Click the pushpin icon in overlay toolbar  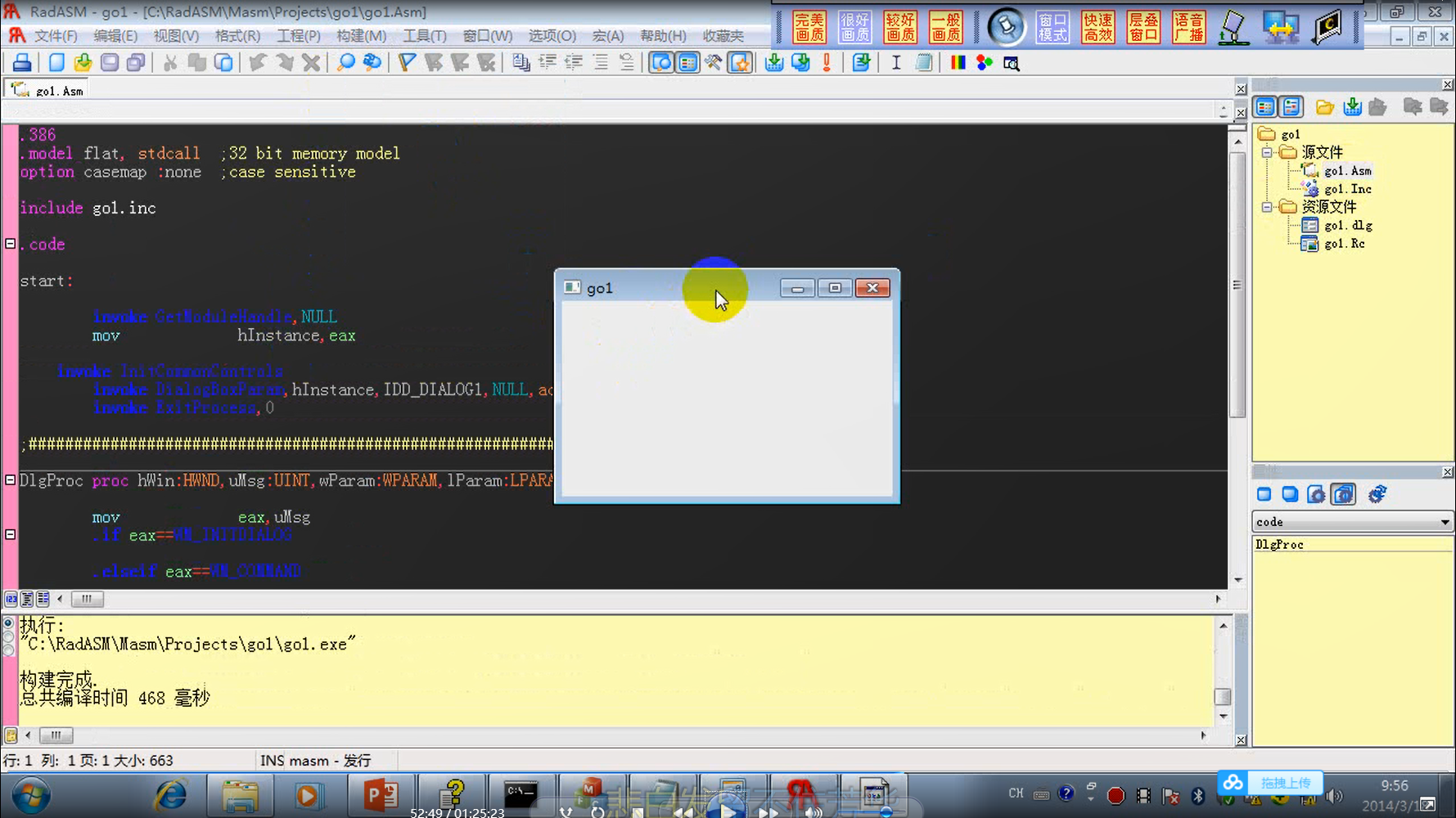1007,27
